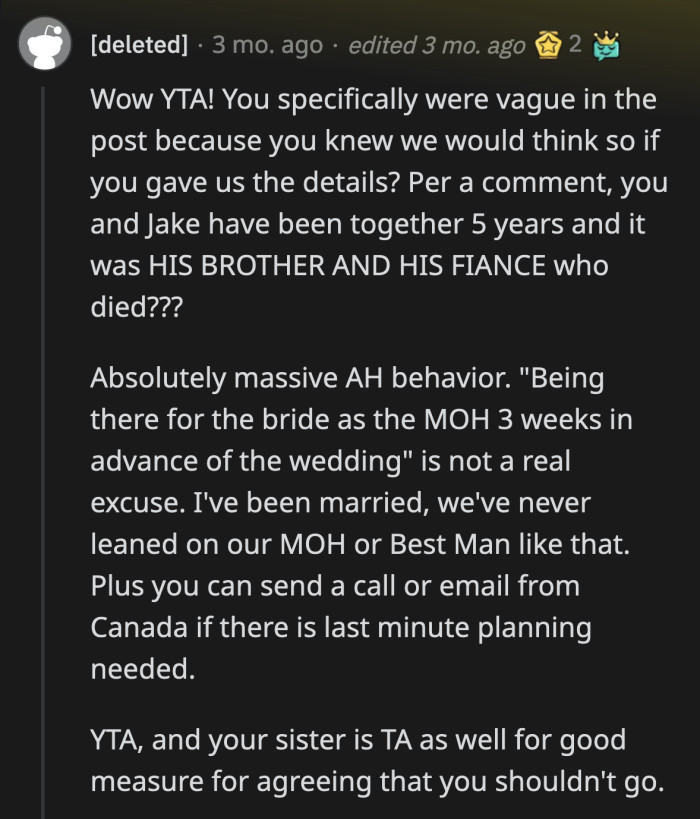Screen dimensions: 700x819
Task: Click the 'edited 3 mo. ago' label
Action: click(x=435, y=44)
